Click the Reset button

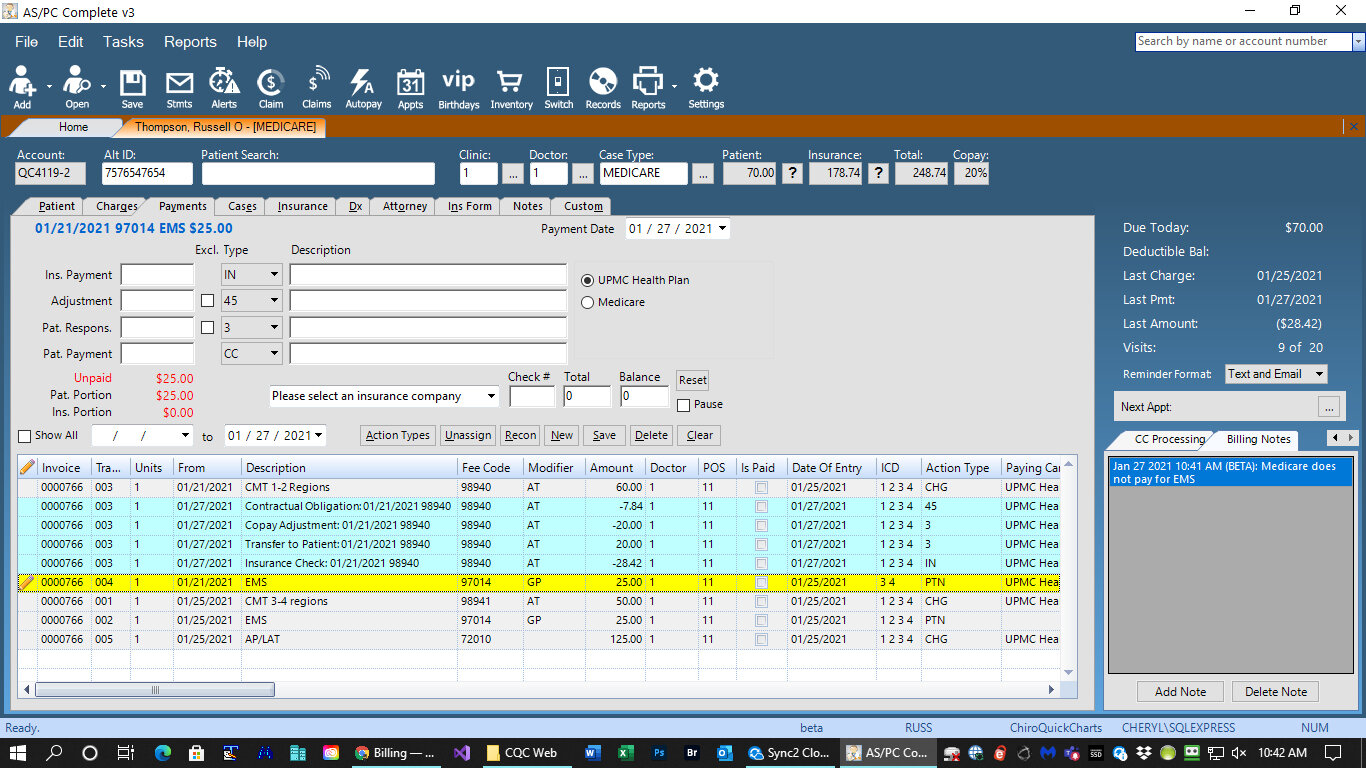pos(692,380)
